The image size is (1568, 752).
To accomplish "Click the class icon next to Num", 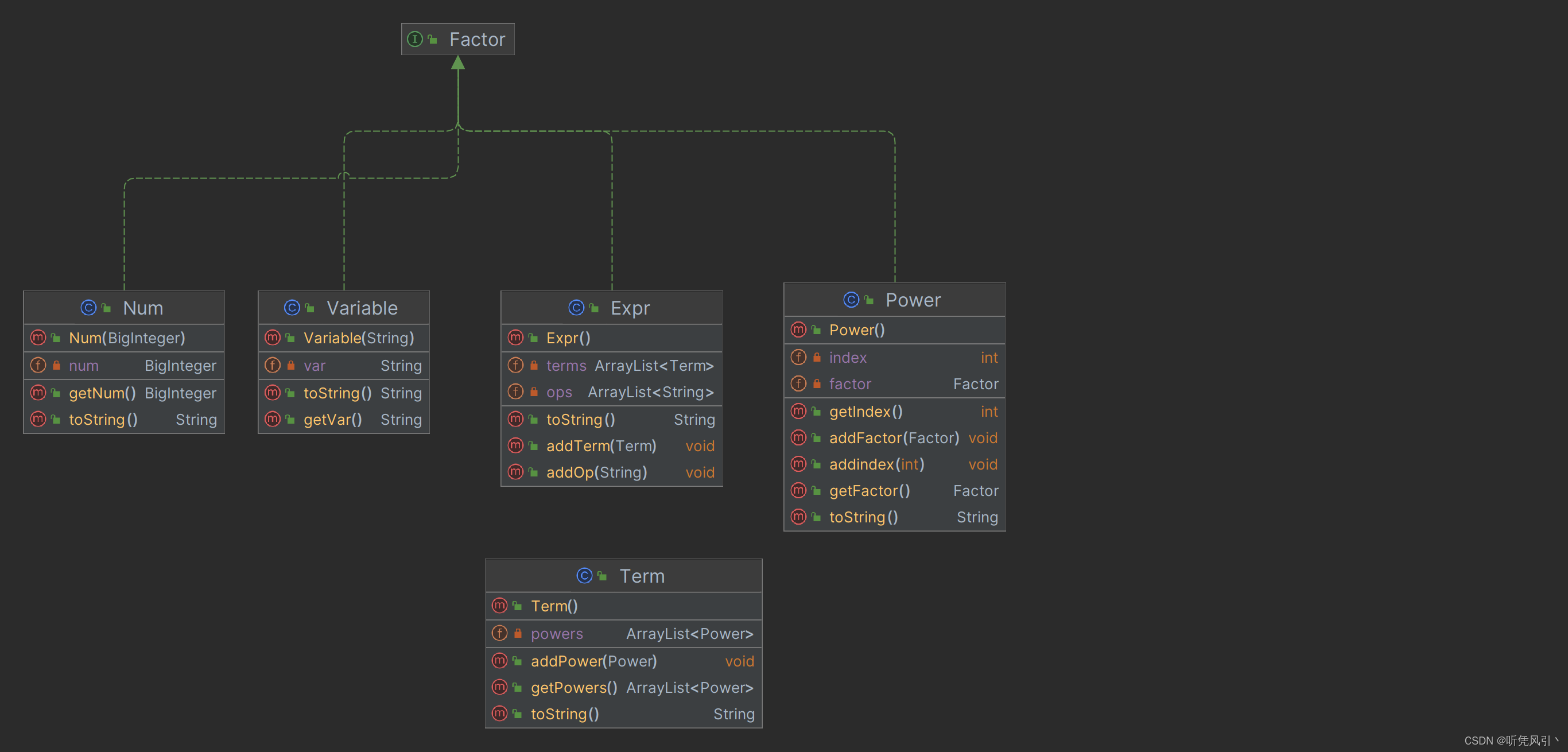I will [89, 308].
